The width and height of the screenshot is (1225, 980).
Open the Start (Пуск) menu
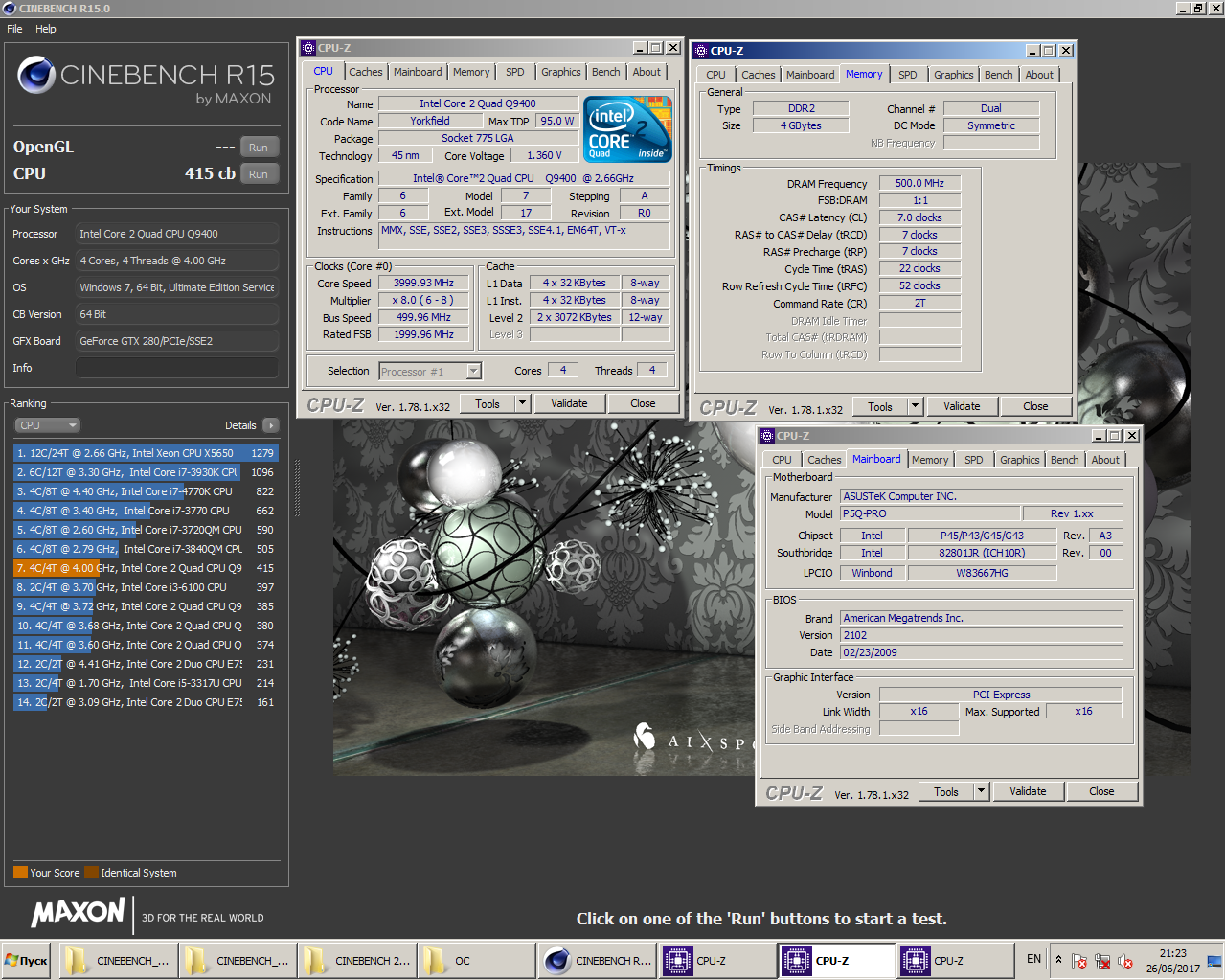point(27,960)
